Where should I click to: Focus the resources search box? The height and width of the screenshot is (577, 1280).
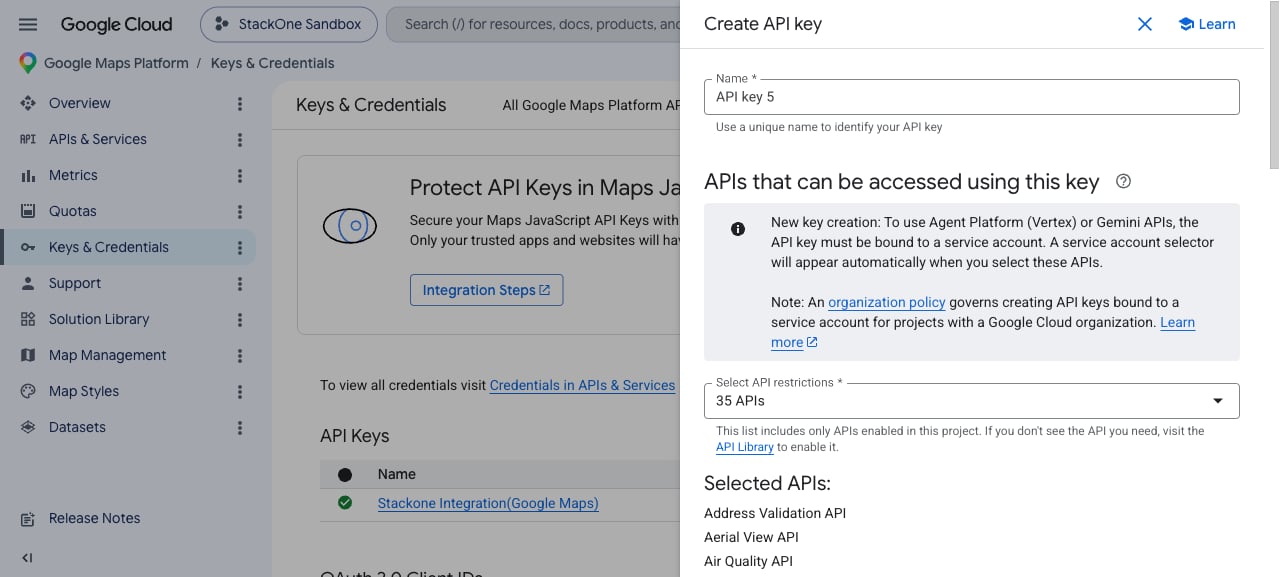tap(532, 24)
